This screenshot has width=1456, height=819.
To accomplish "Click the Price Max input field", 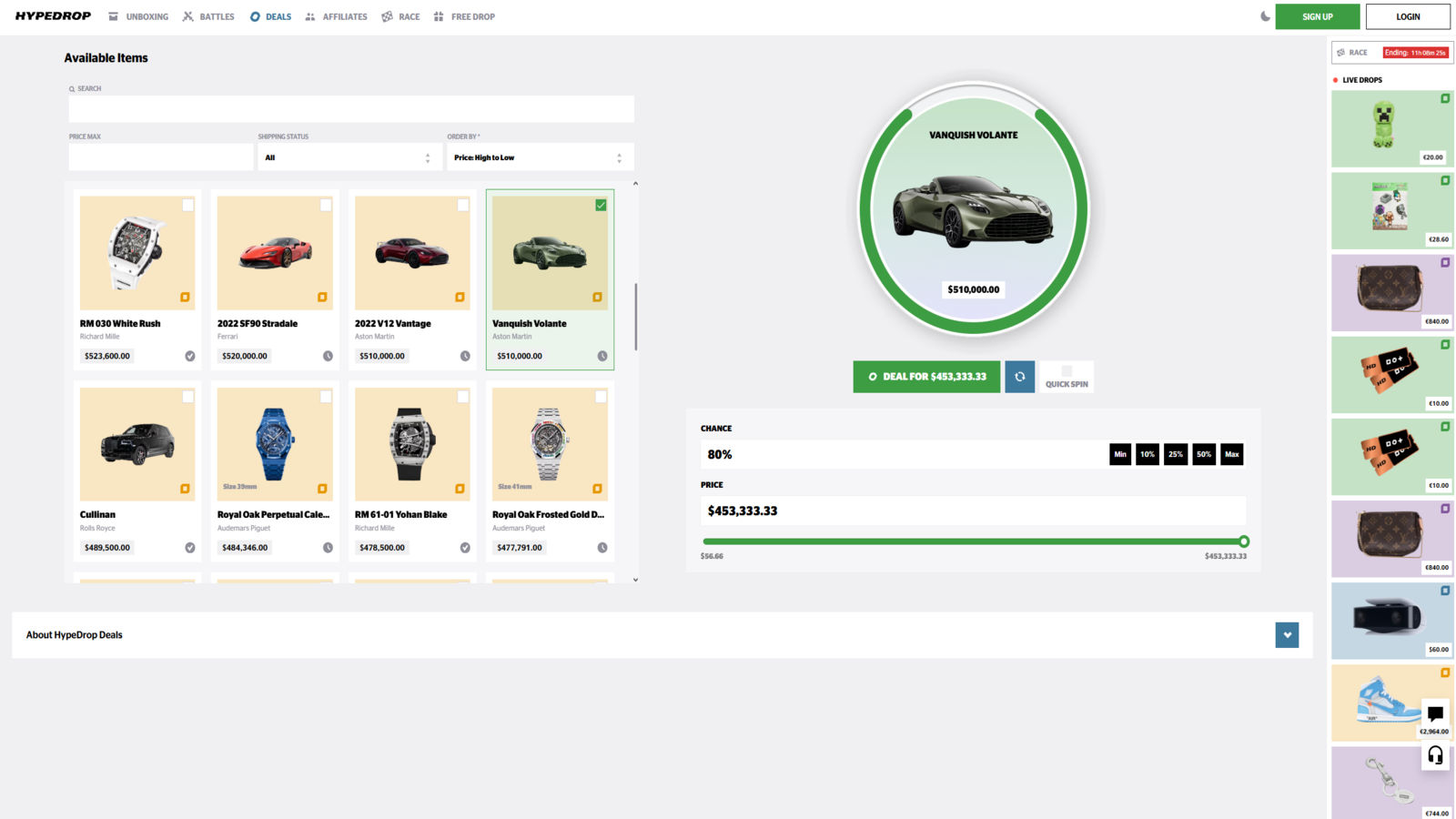I will click(x=161, y=157).
